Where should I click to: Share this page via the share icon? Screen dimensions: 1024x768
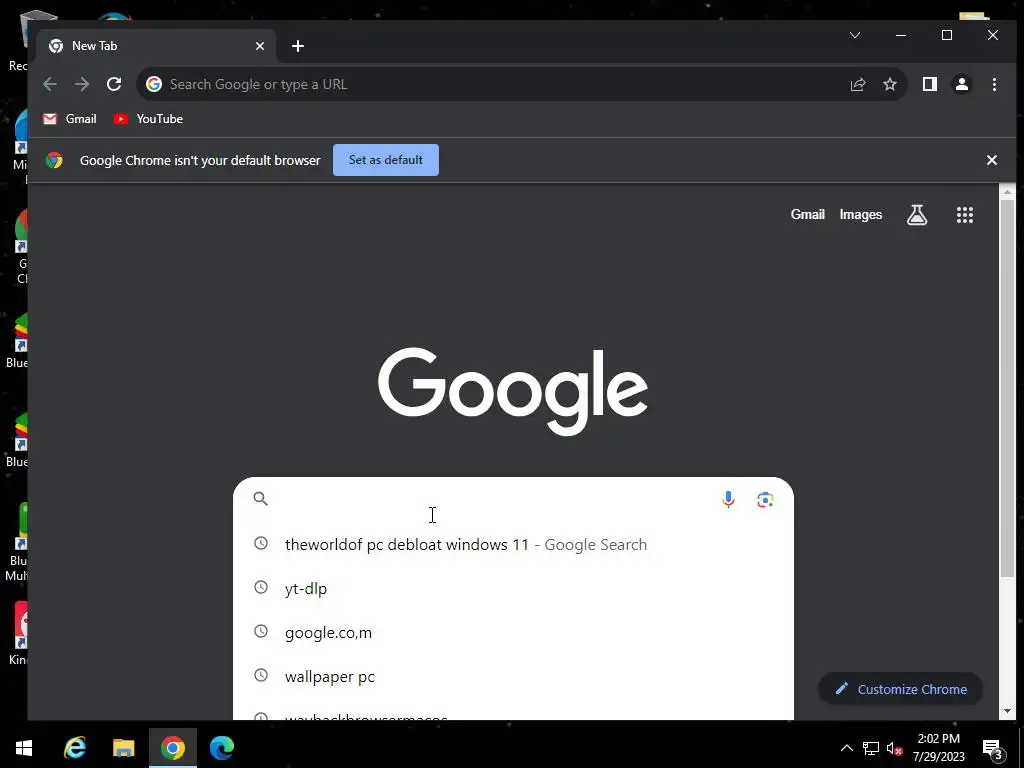[857, 84]
